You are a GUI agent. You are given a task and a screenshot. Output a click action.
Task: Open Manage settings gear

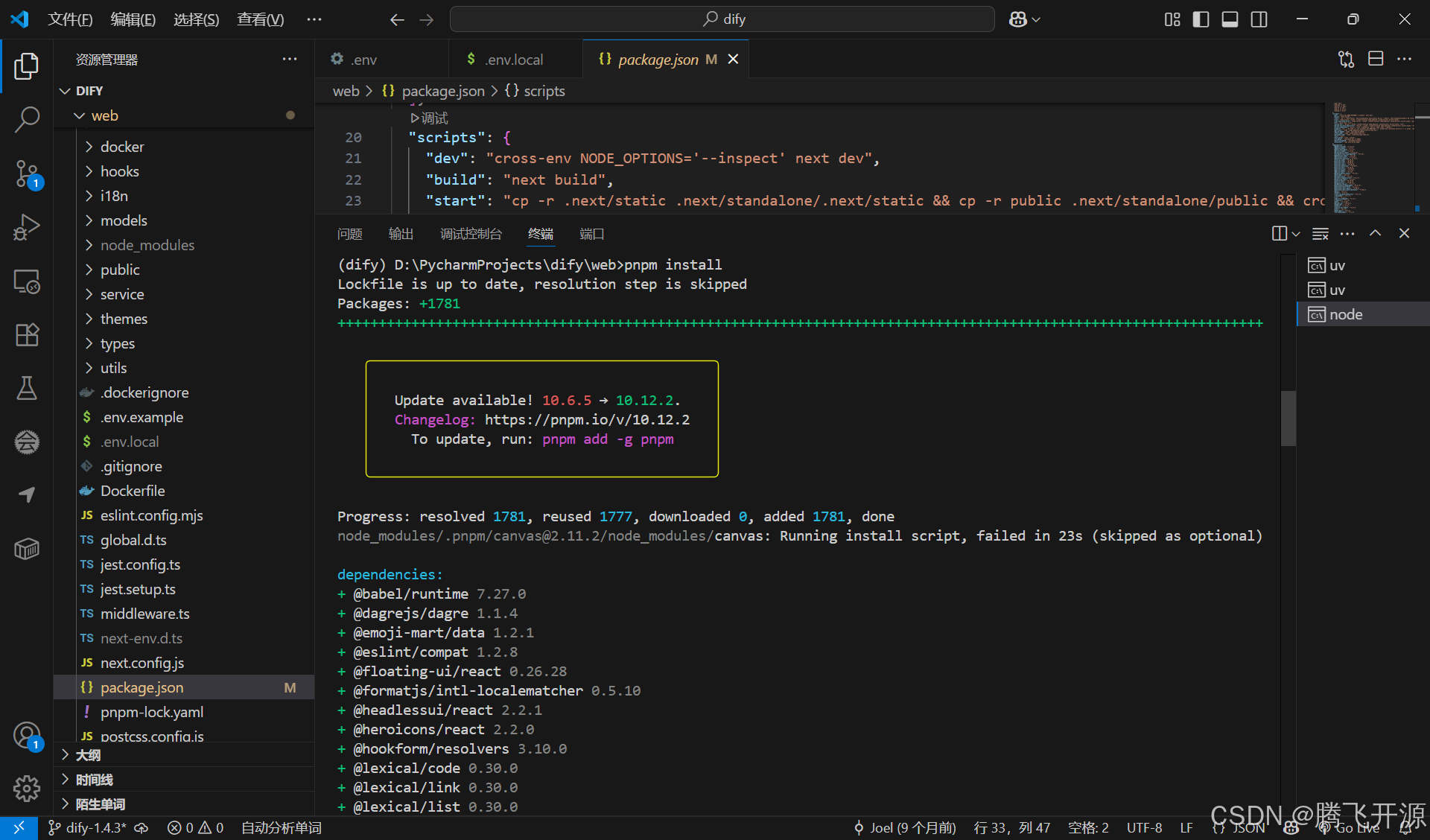tap(27, 788)
